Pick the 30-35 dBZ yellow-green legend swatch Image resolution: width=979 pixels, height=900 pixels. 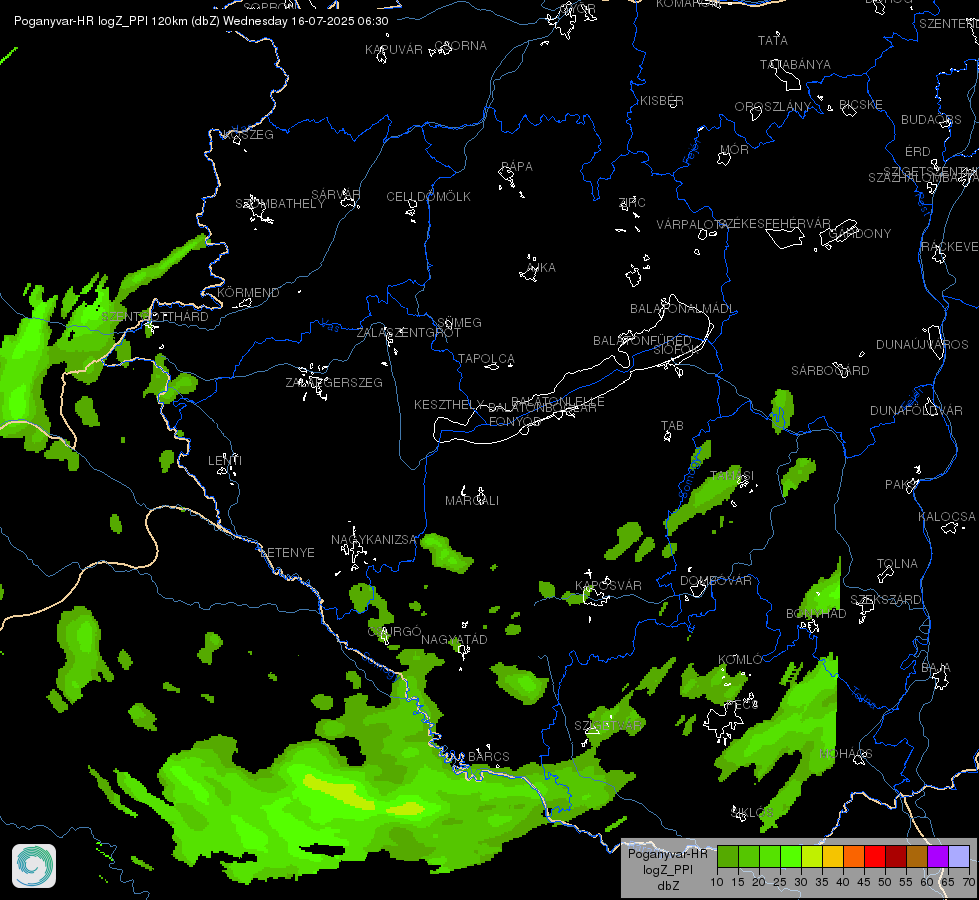click(812, 857)
